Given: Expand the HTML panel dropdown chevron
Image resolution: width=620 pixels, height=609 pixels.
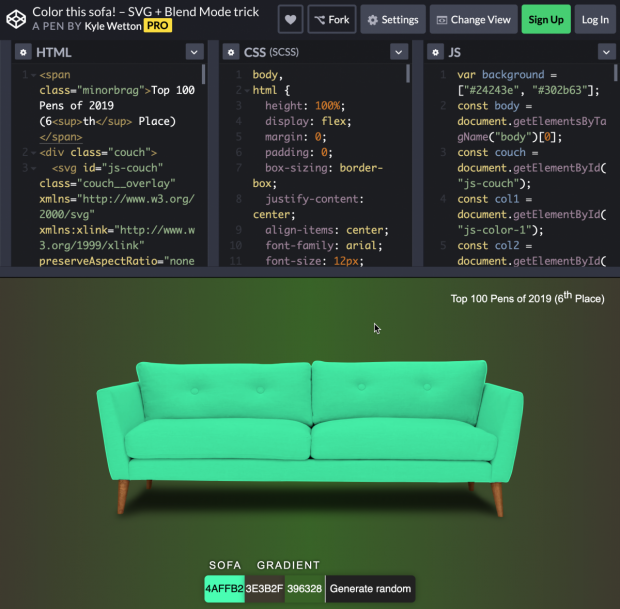Looking at the screenshot, I should click(195, 52).
